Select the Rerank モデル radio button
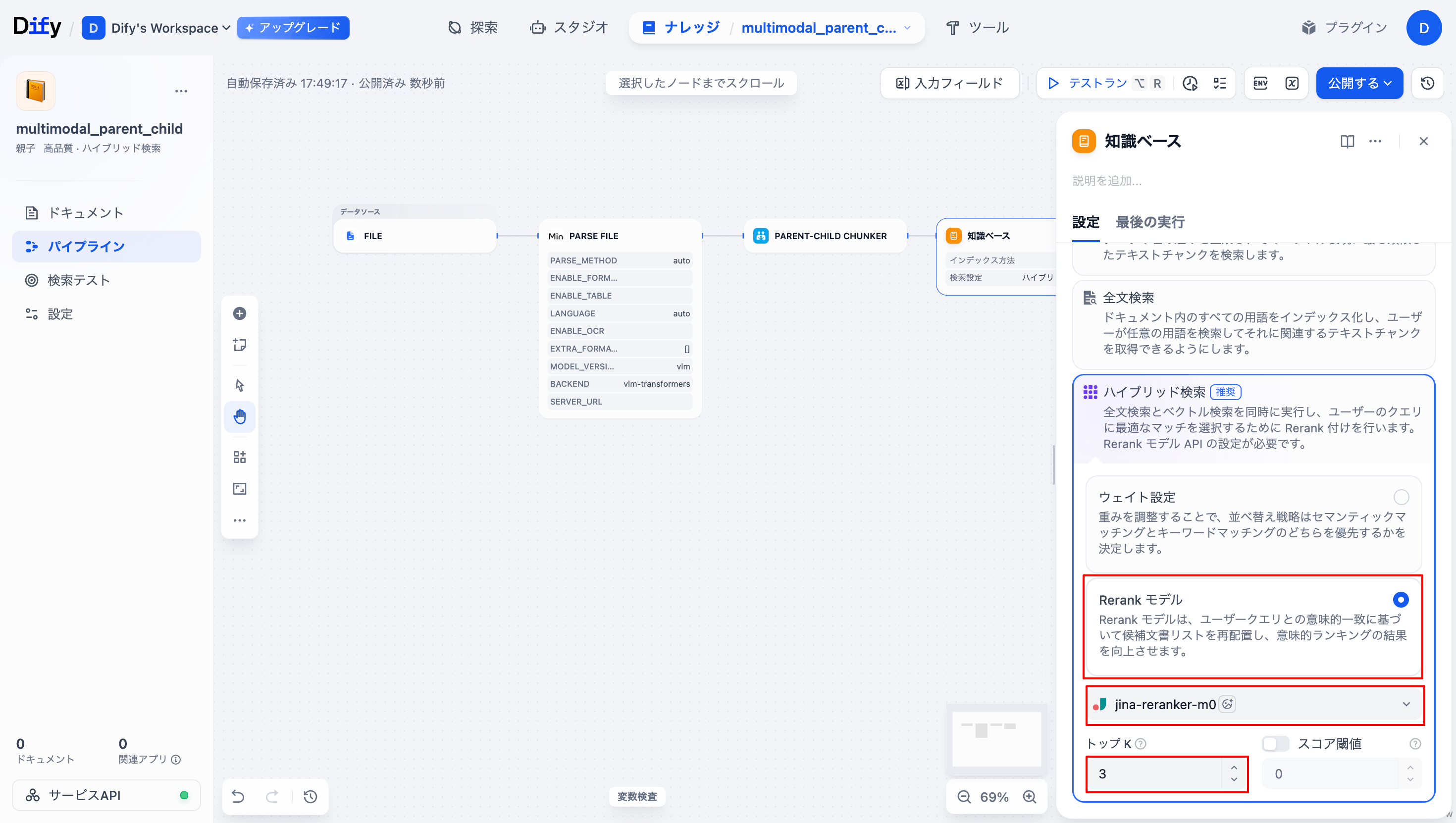The image size is (1456, 823). (x=1401, y=599)
